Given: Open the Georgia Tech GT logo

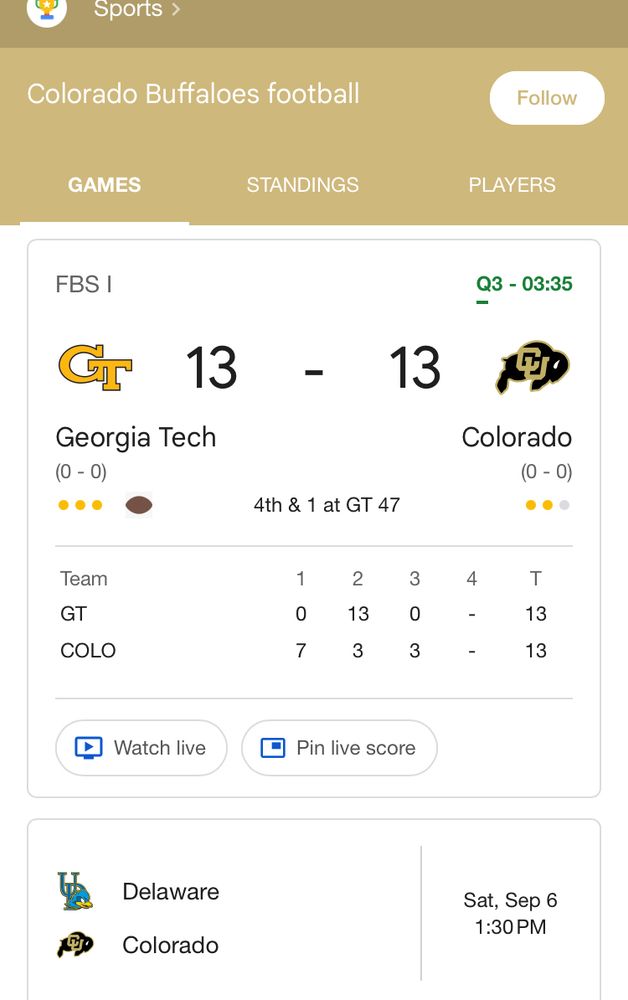Looking at the screenshot, I should 95,367.
